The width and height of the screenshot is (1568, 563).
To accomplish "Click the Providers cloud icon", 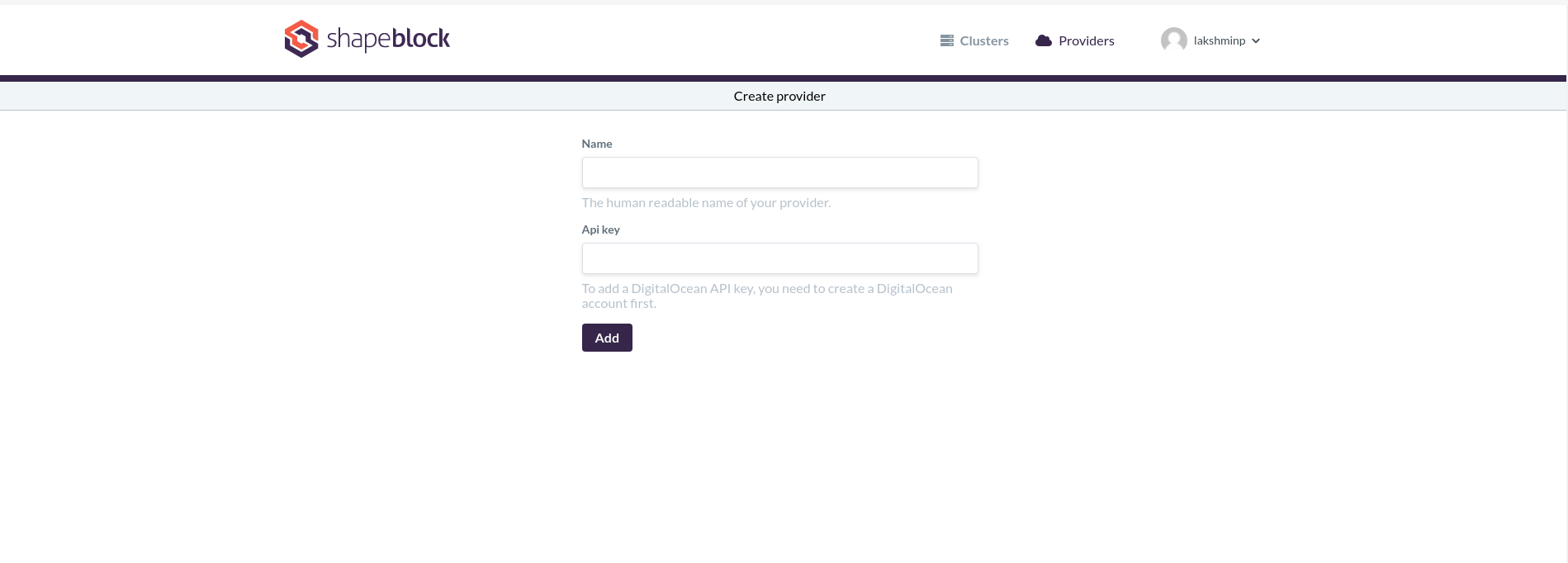I will tap(1044, 40).
